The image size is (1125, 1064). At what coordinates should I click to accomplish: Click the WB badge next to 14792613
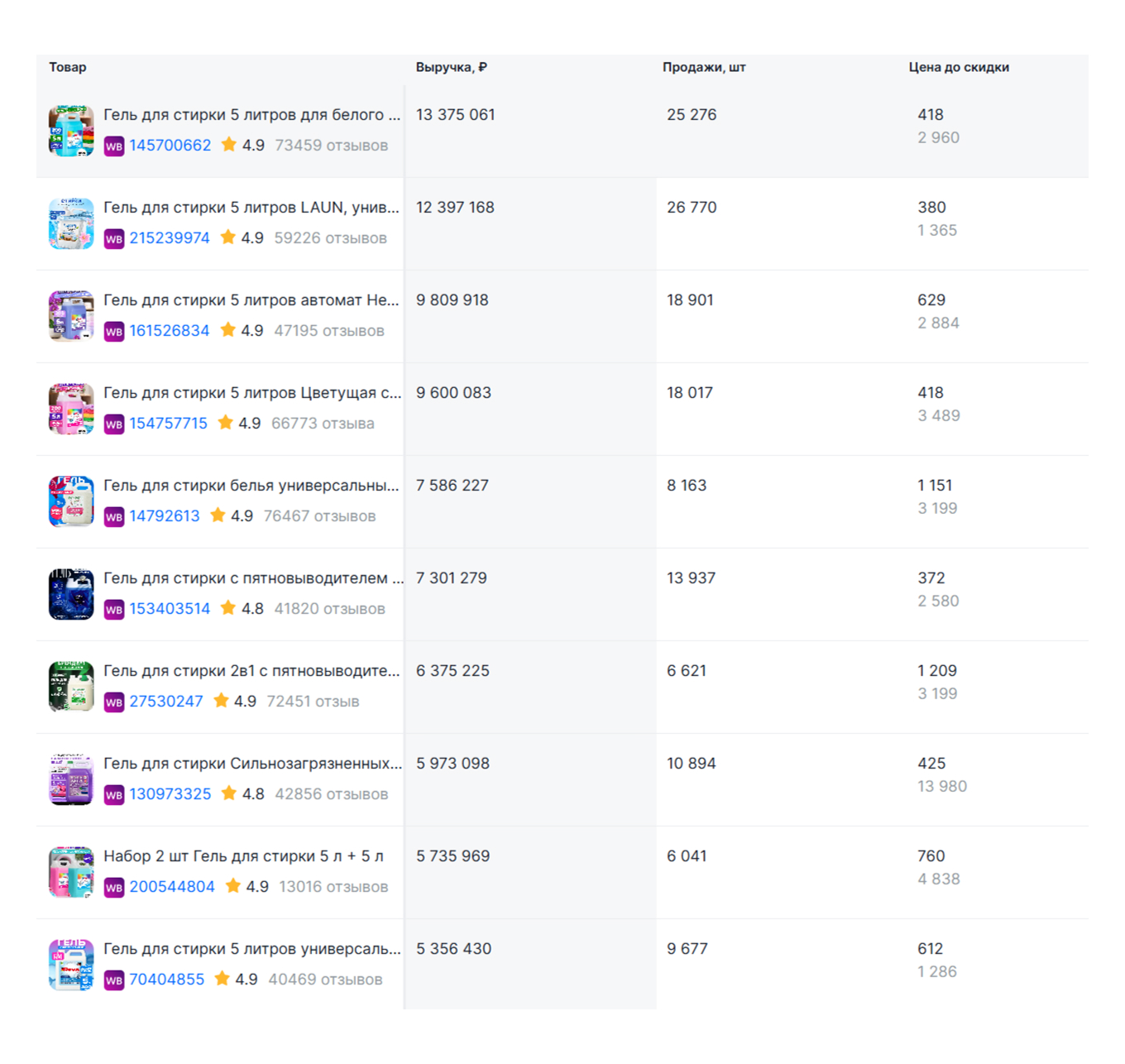[x=114, y=517]
